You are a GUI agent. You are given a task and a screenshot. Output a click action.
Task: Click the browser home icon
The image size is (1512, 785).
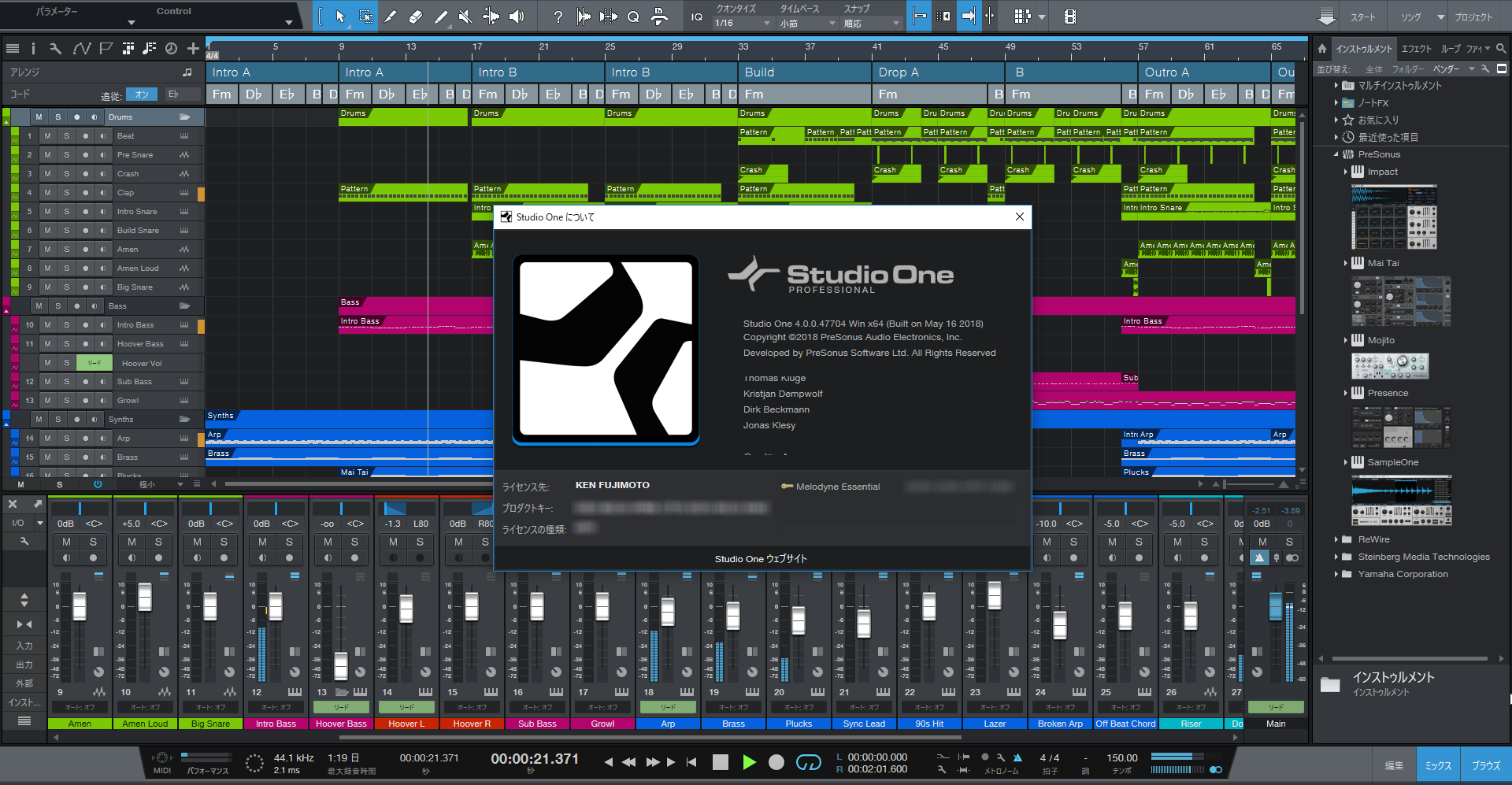click(x=1322, y=49)
